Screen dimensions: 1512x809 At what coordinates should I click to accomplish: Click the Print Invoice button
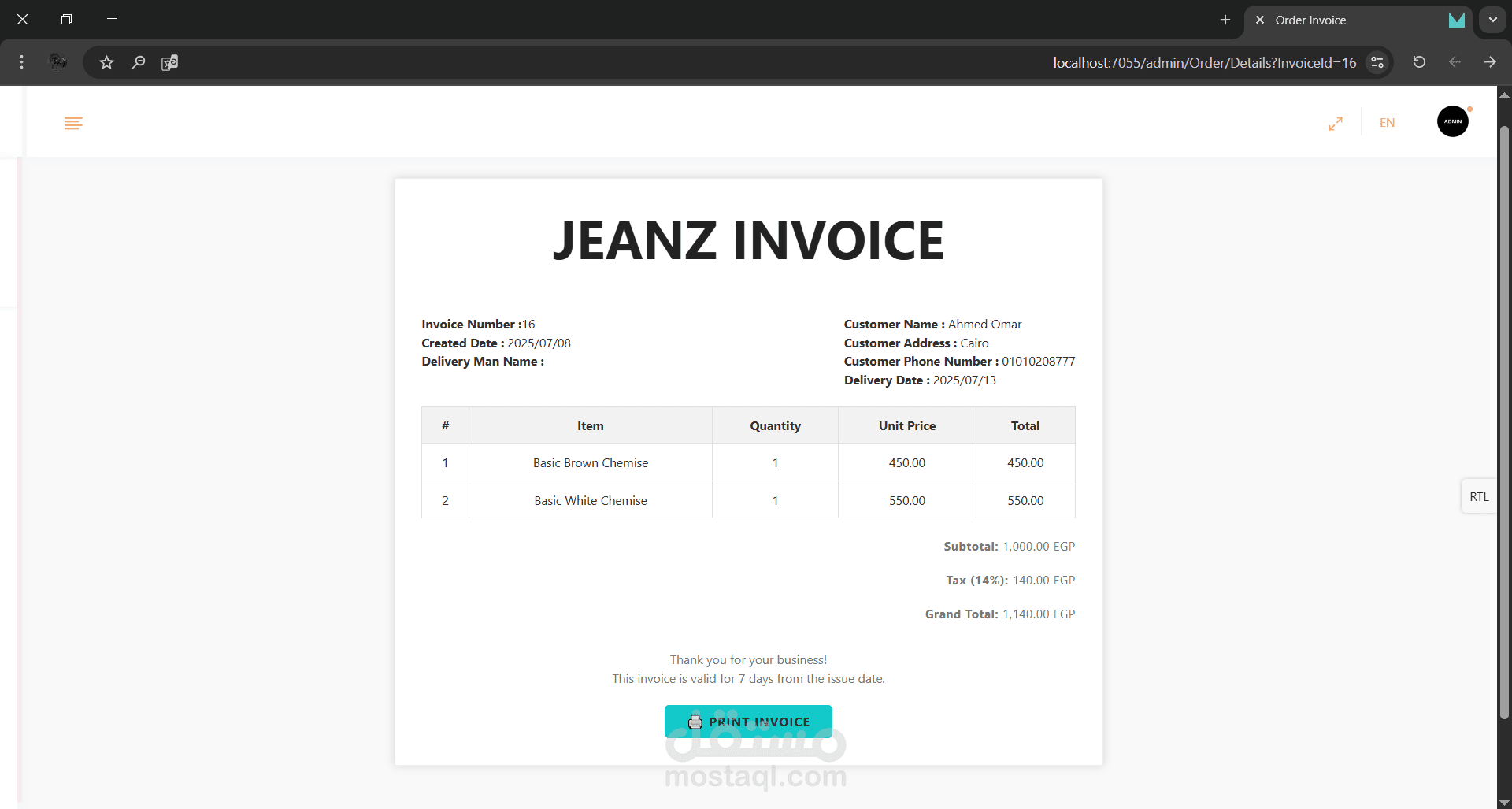[748, 722]
